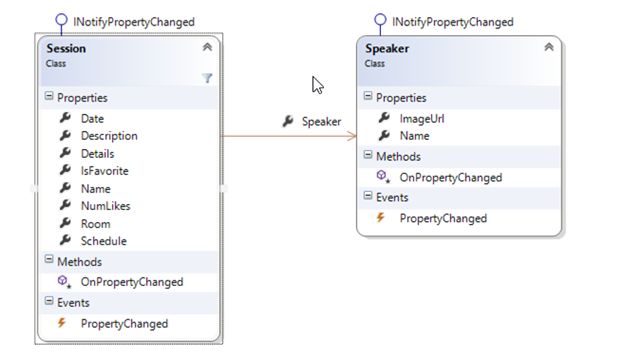Screen dimensions: 624x360
Task: Click the Speaker class OnPropertyChanged method icon
Action: (x=383, y=177)
